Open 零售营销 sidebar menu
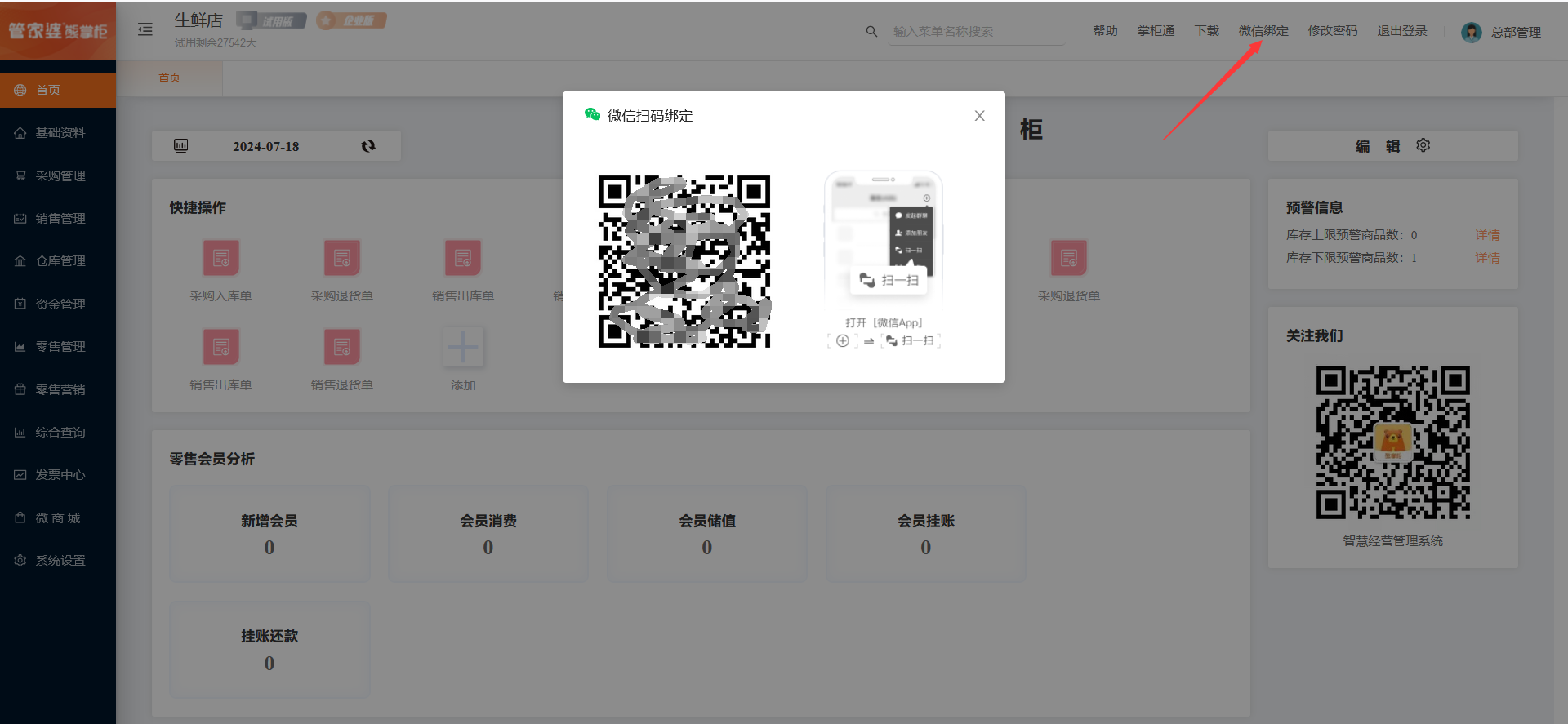 click(x=58, y=389)
